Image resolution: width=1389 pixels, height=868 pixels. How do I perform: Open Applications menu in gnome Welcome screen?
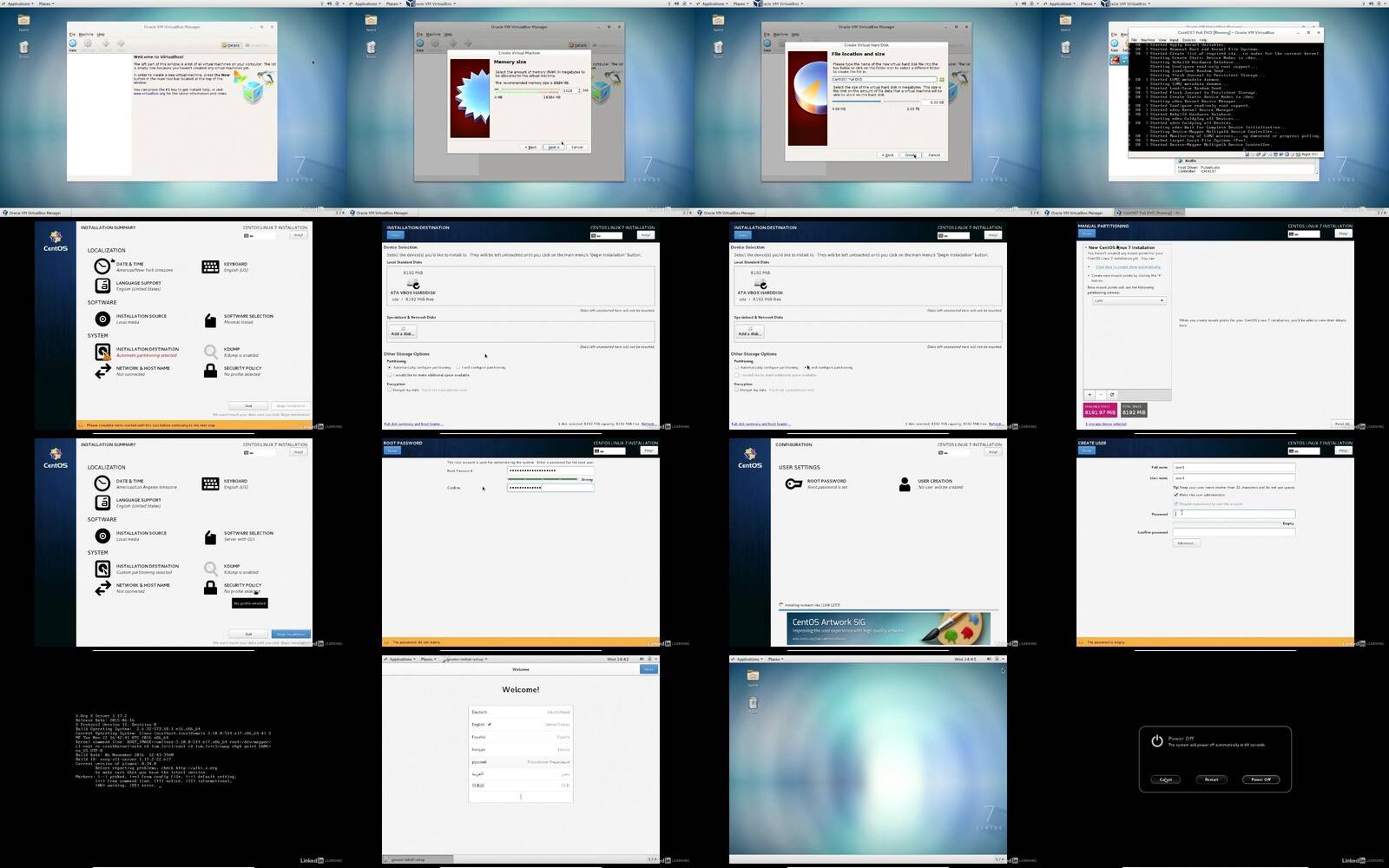click(x=402, y=659)
